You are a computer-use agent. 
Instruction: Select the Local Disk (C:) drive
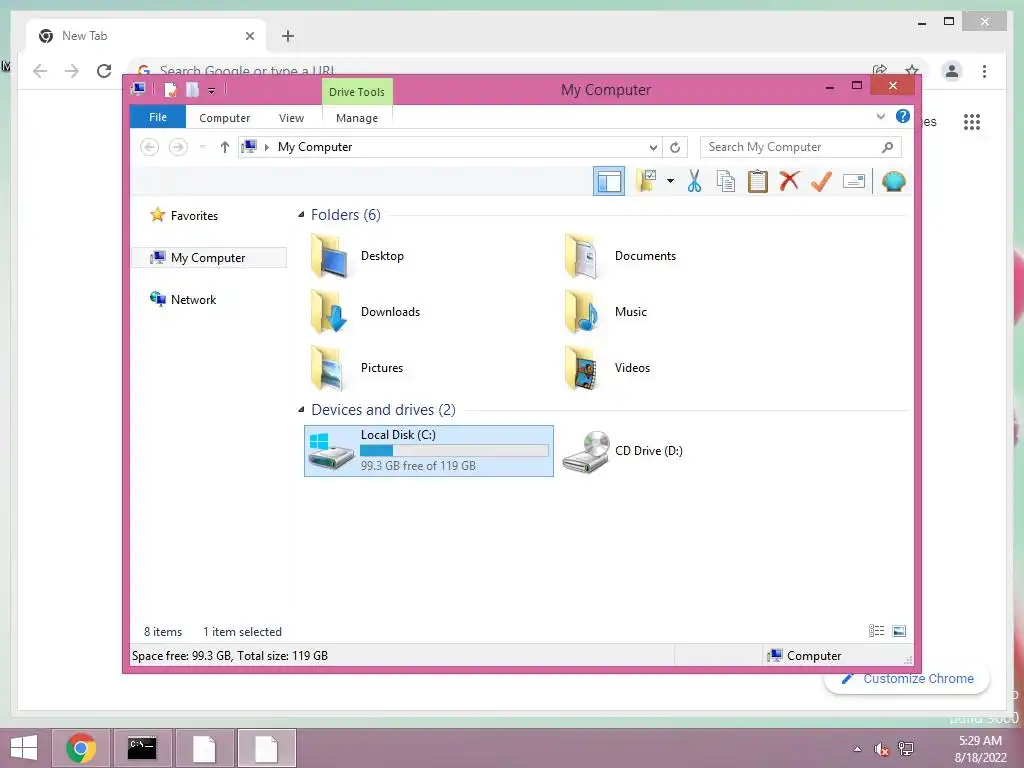tap(429, 451)
